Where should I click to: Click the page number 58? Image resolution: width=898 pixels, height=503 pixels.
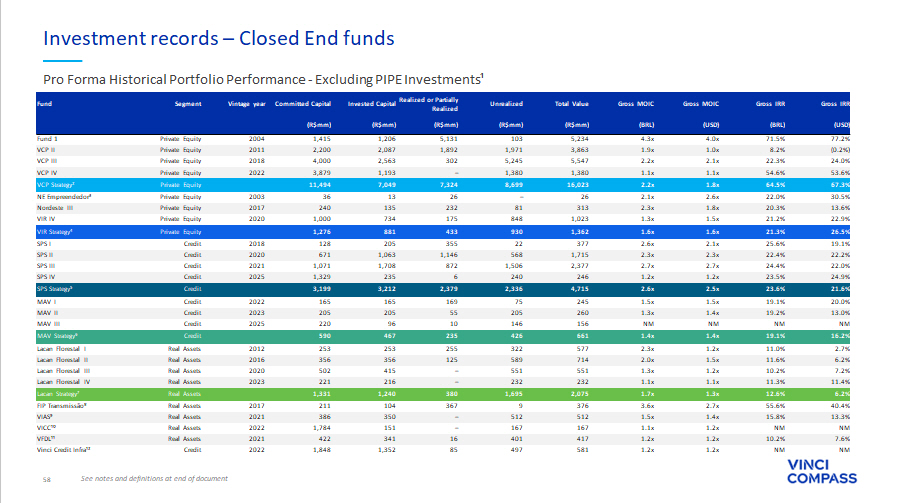point(46,479)
